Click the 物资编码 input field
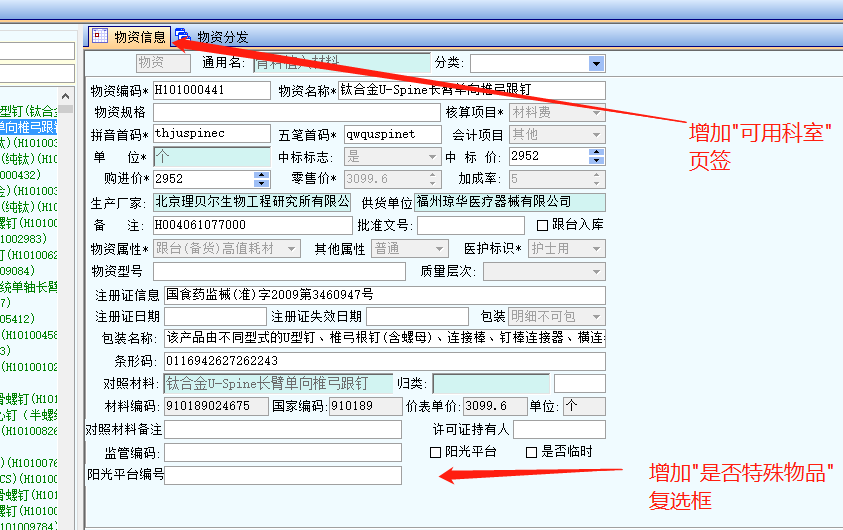The width and height of the screenshot is (843, 530). 211,90
